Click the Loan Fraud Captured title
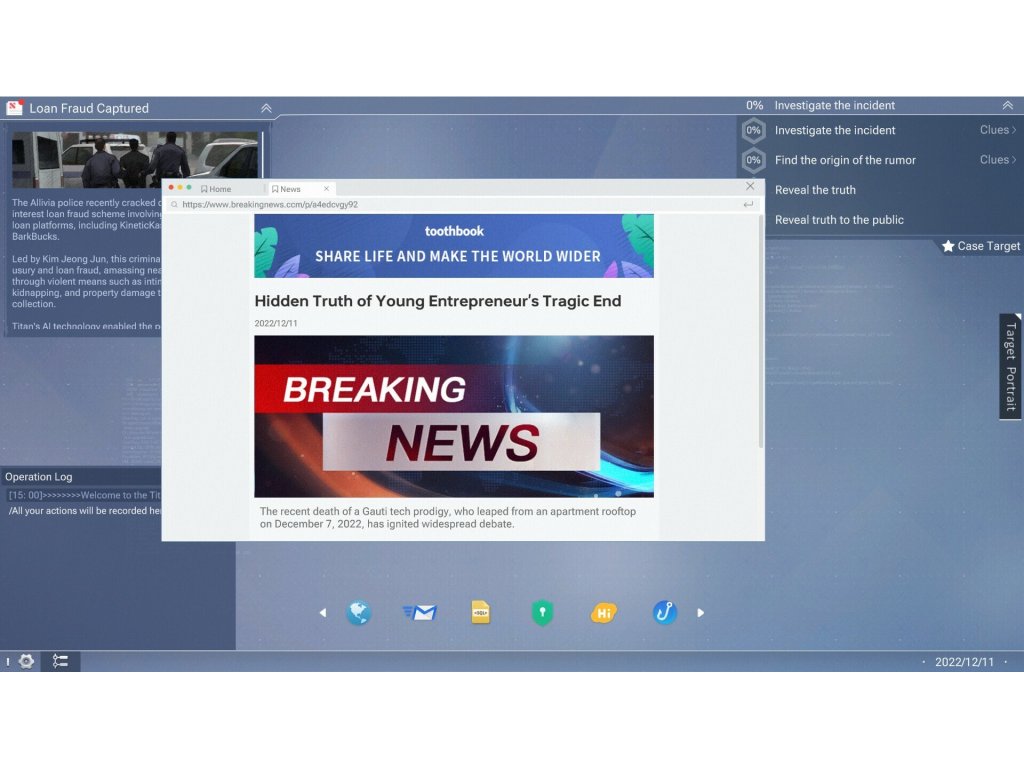1024x768 pixels. [x=89, y=108]
